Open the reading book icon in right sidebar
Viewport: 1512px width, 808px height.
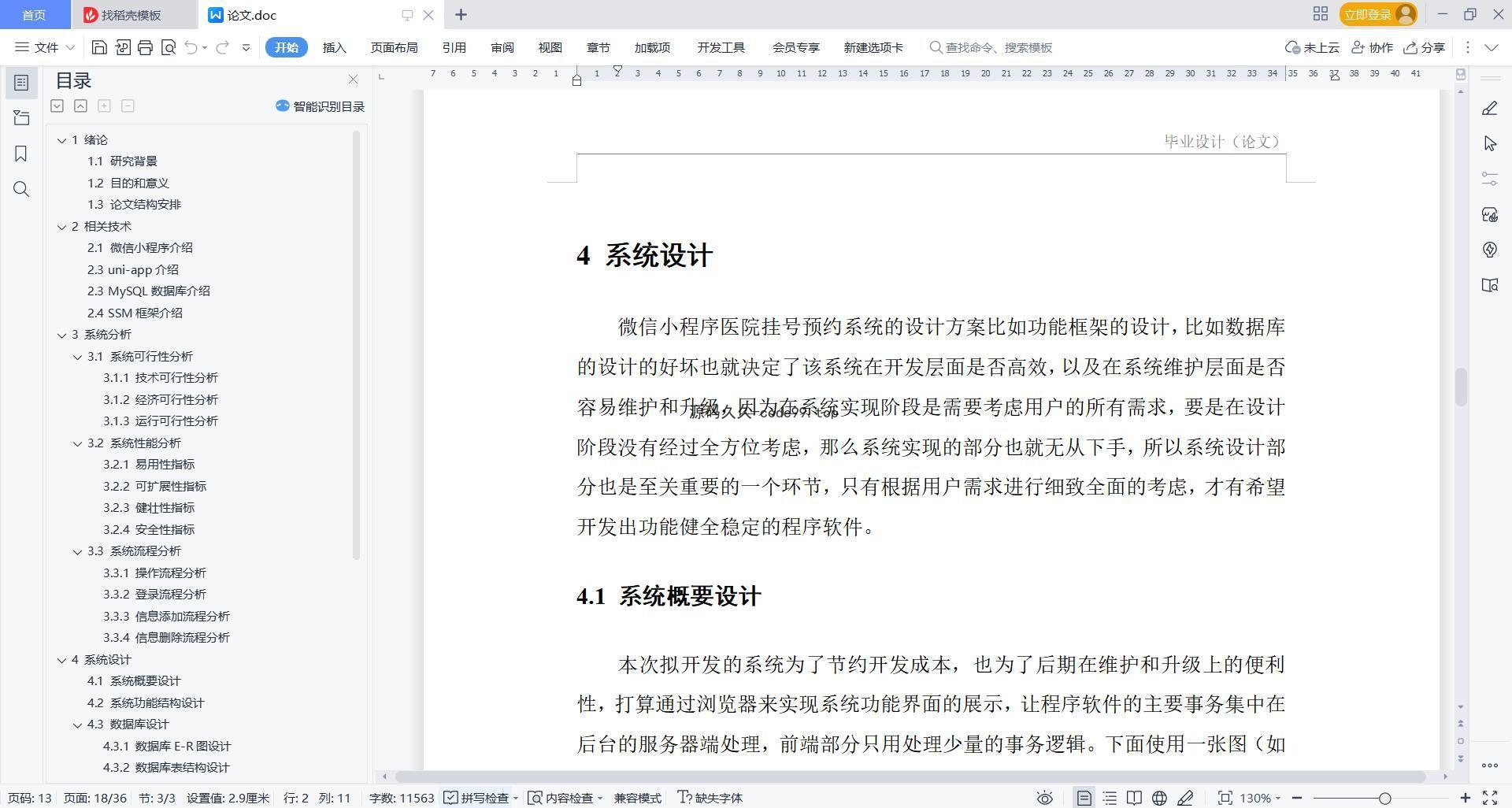point(1489,285)
